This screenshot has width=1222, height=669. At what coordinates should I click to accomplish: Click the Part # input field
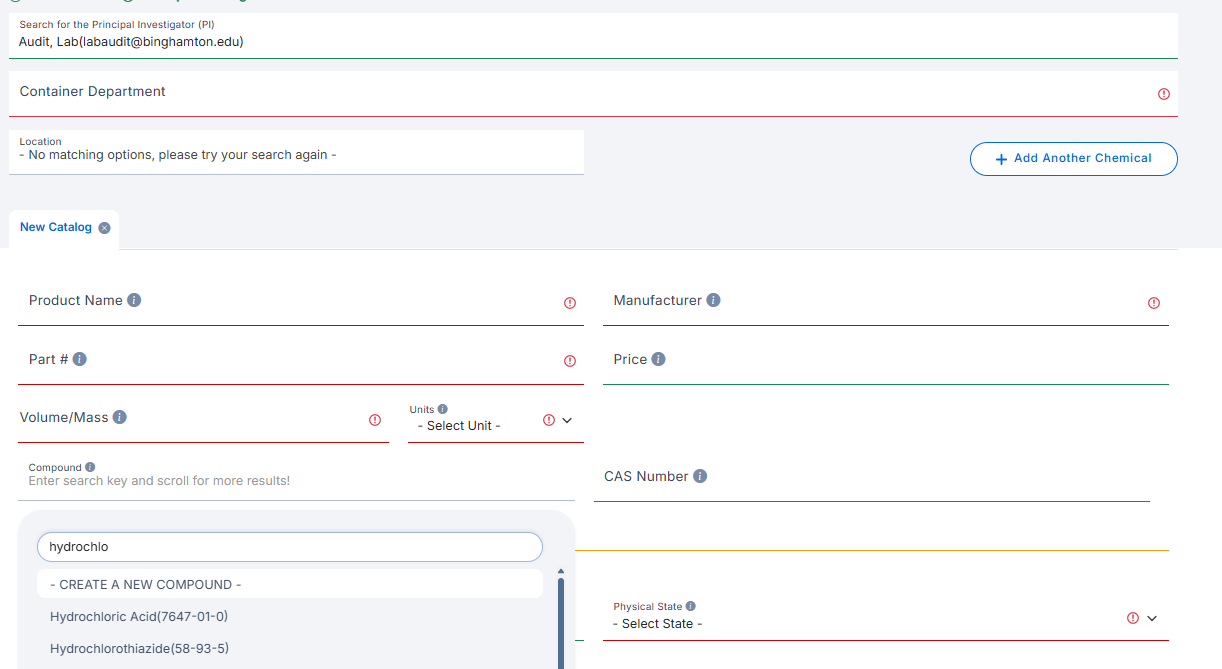(301, 361)
